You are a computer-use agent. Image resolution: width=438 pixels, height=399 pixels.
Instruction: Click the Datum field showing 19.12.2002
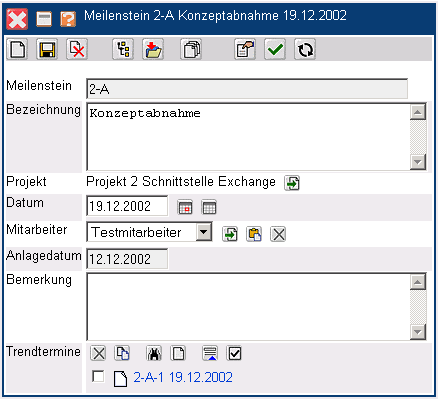point(127,206)
